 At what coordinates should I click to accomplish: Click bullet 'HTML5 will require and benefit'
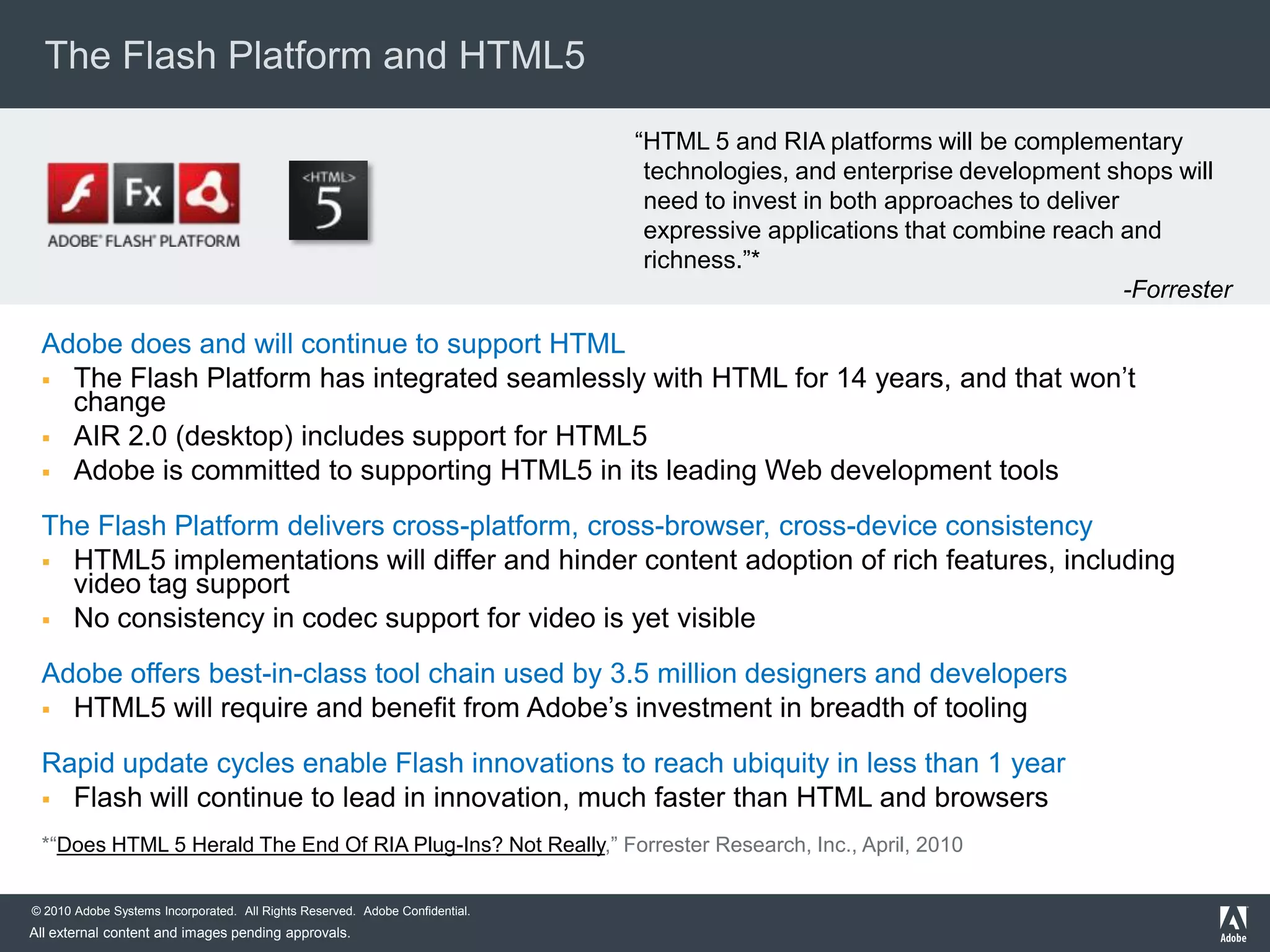point(550,708)
